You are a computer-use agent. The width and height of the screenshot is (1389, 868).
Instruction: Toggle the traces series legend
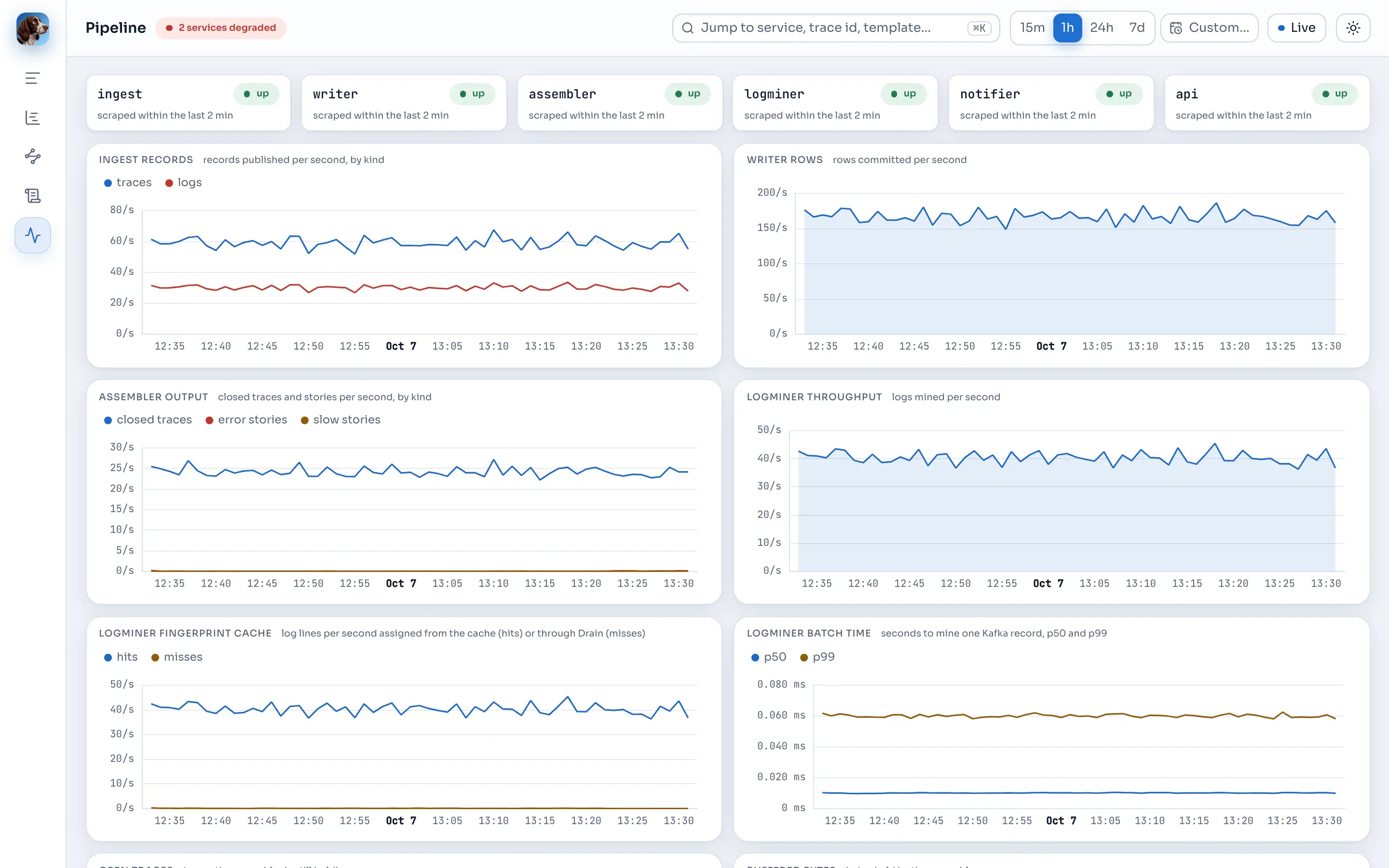click(128, 183)
